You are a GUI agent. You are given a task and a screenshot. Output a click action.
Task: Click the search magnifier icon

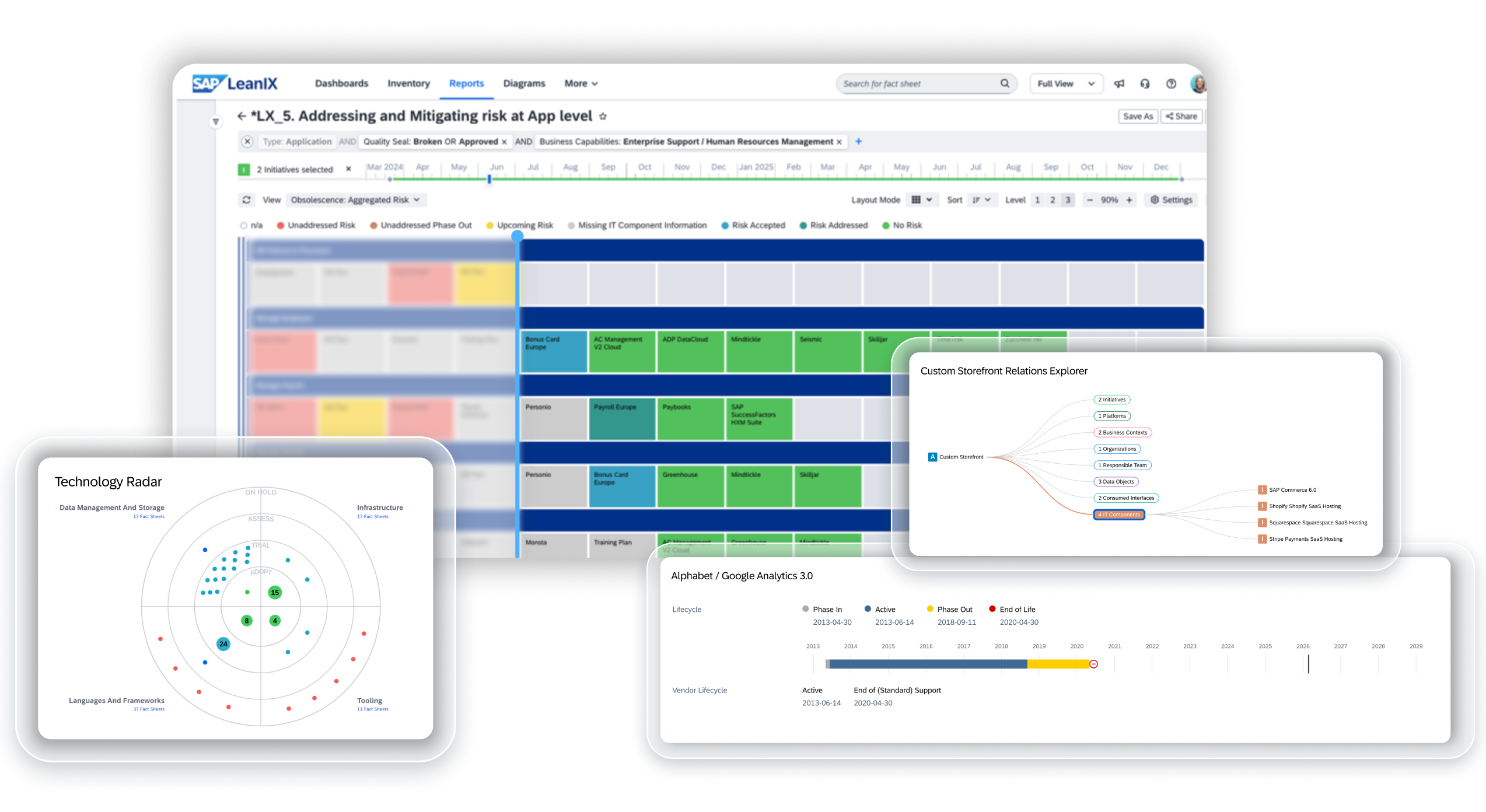tap(1005, 83)
